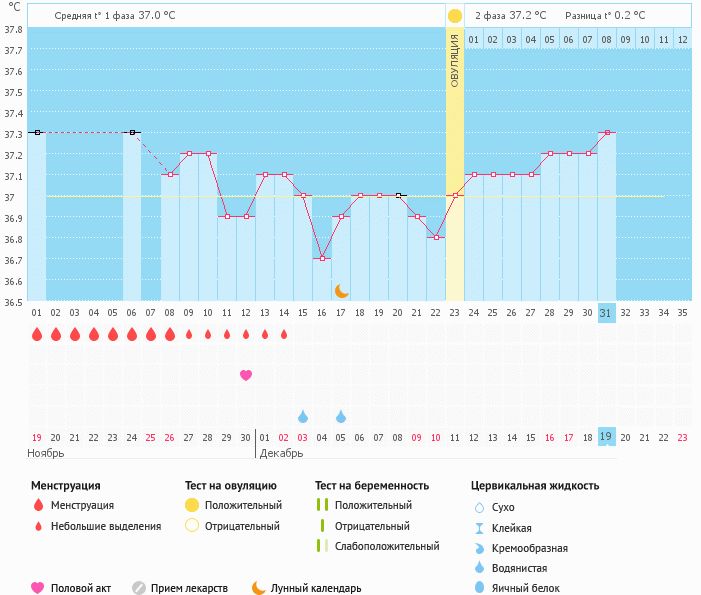The image size is (701, 595).
Task: Click the Слабоположительный pregnancy test legend label
Action: (x=387, y=546)
